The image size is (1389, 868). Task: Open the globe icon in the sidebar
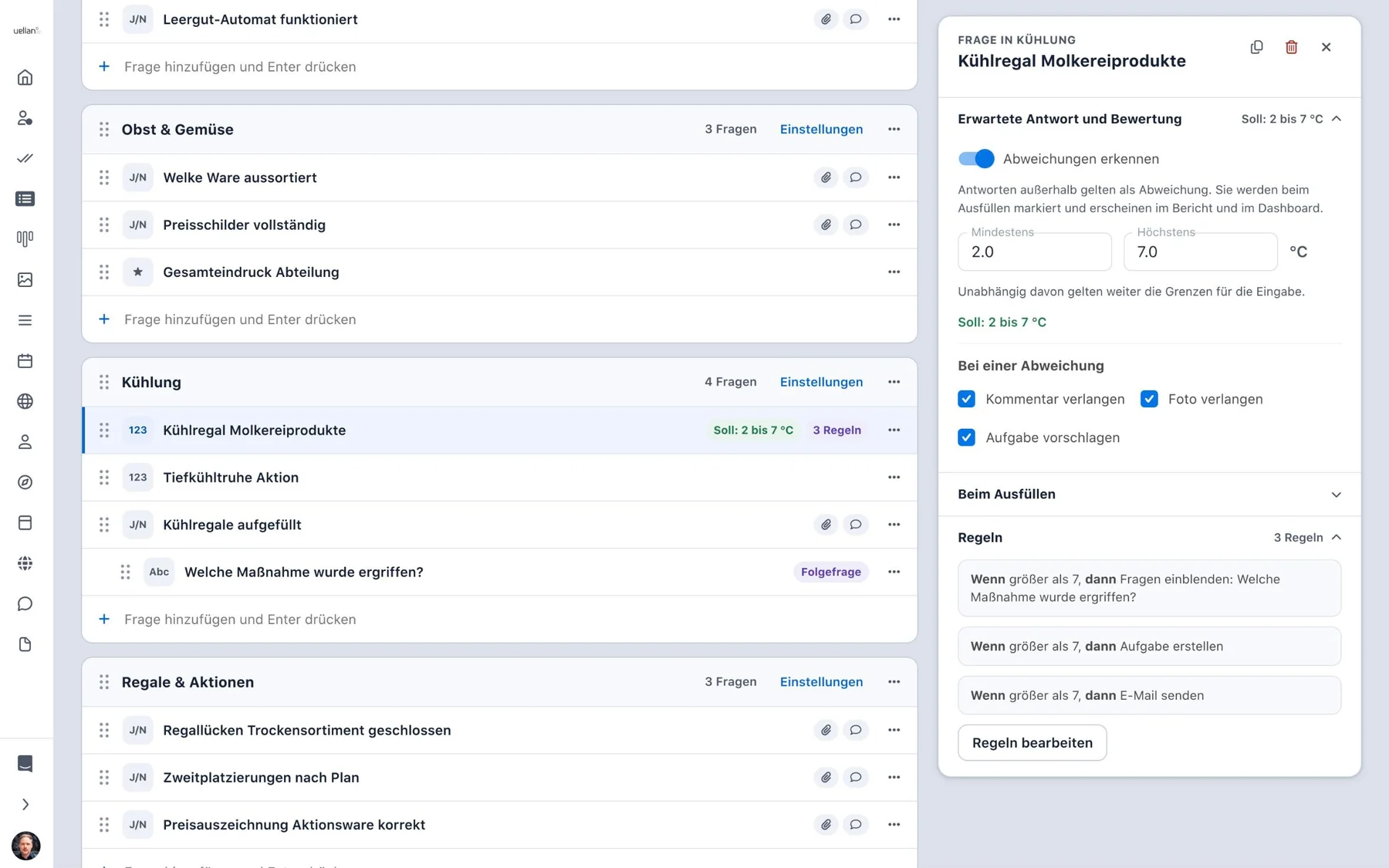(x=25, y=401)
